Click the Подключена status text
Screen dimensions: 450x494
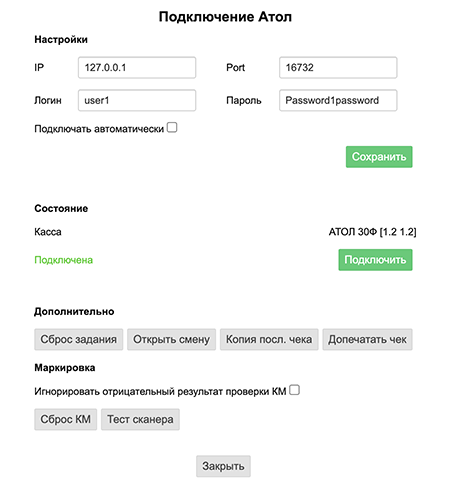pyautogui.click(x=64, y=260)
